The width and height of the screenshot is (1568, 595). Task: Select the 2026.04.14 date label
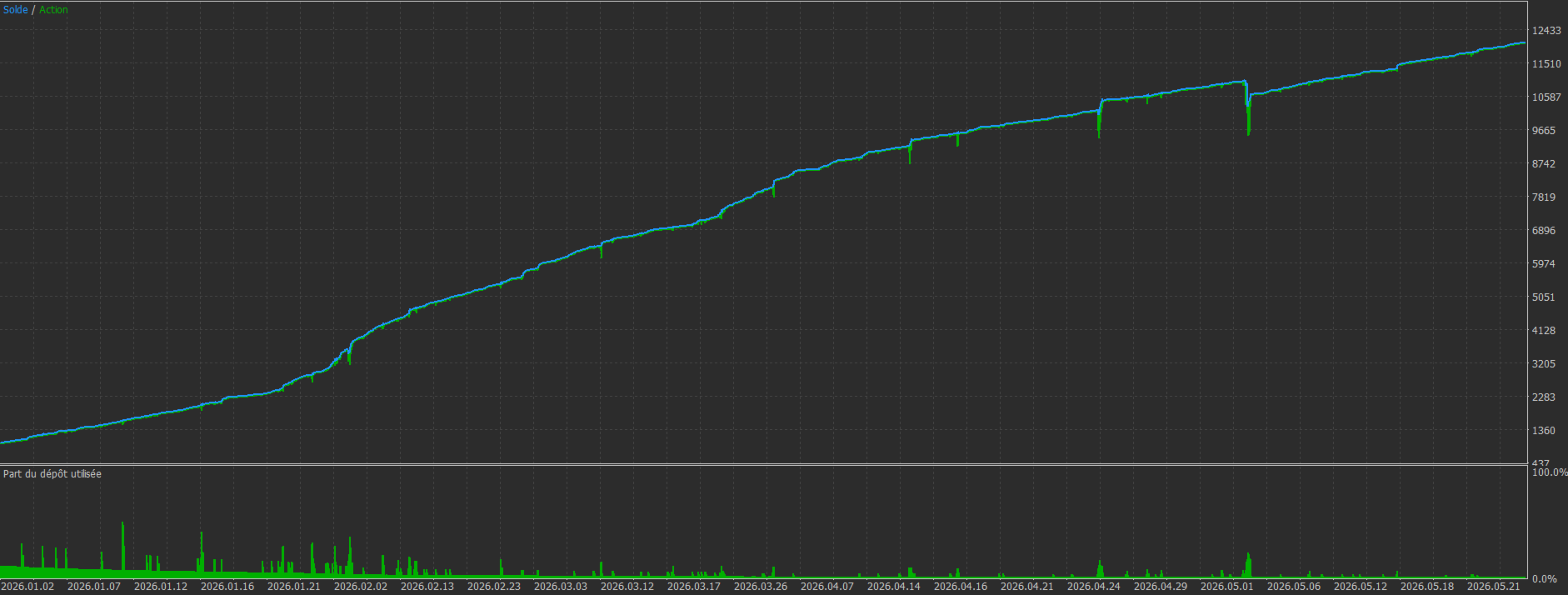point(894,587)
